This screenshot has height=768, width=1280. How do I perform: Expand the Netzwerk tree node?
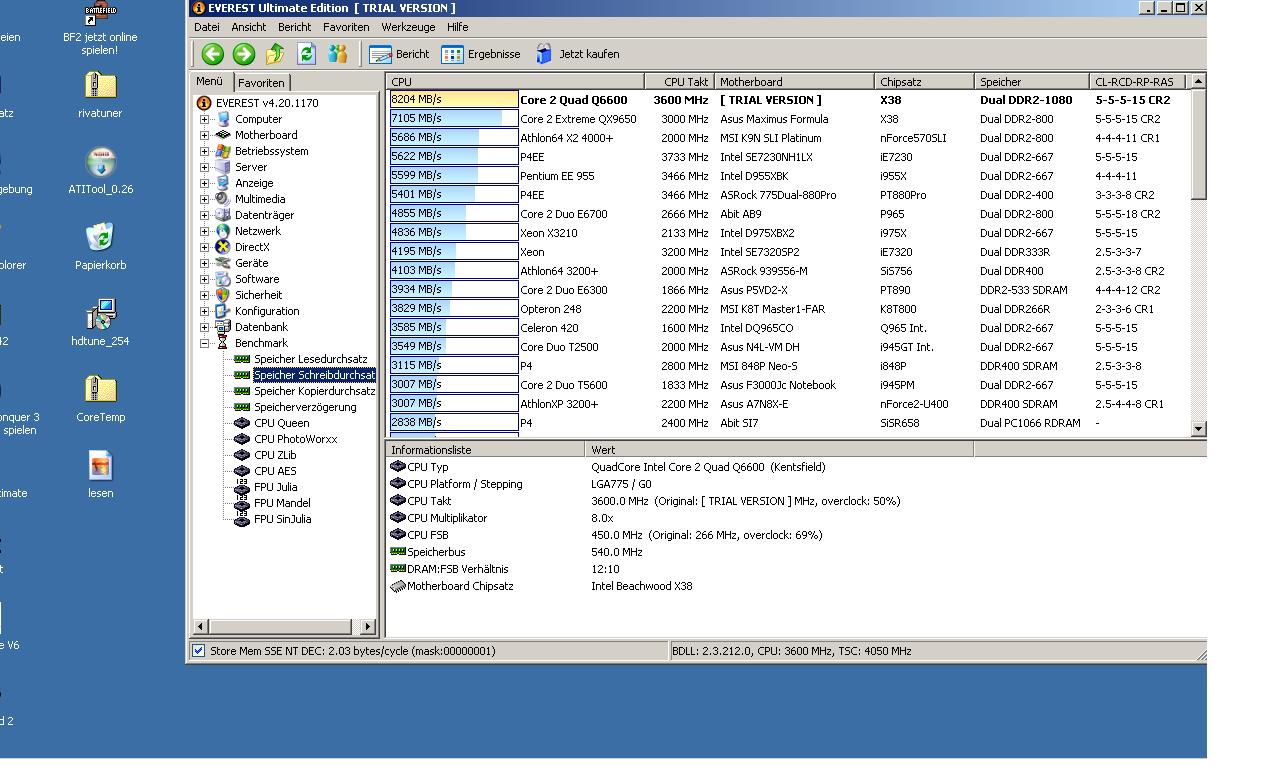205,231
